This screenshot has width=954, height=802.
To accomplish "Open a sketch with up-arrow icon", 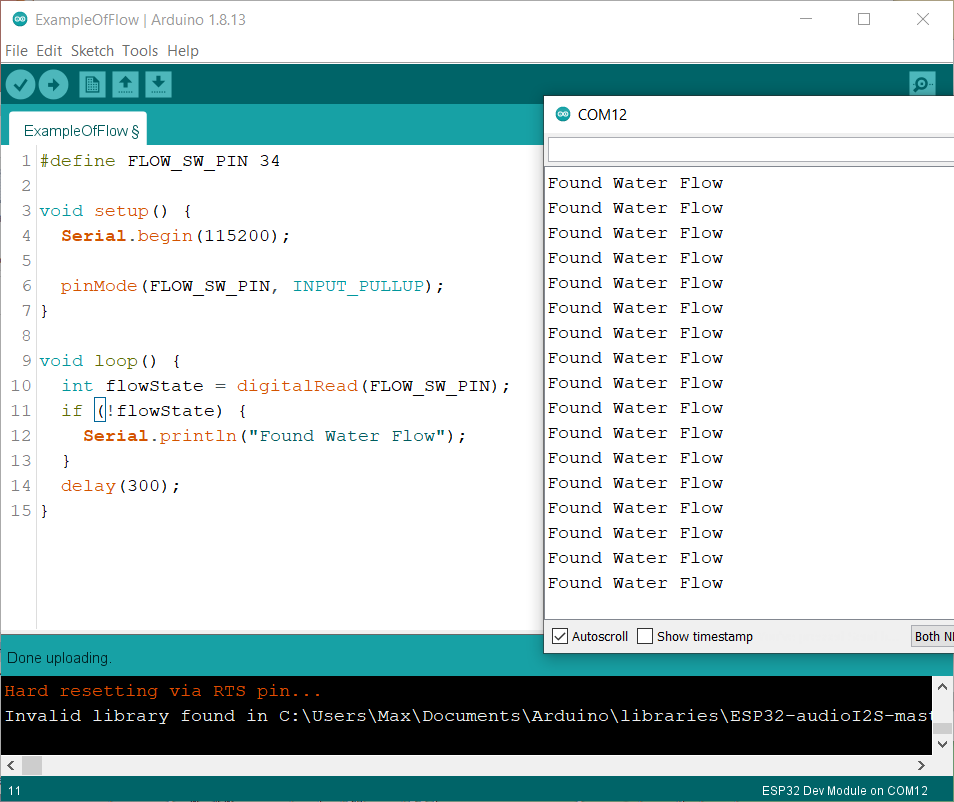I will 125,84.
